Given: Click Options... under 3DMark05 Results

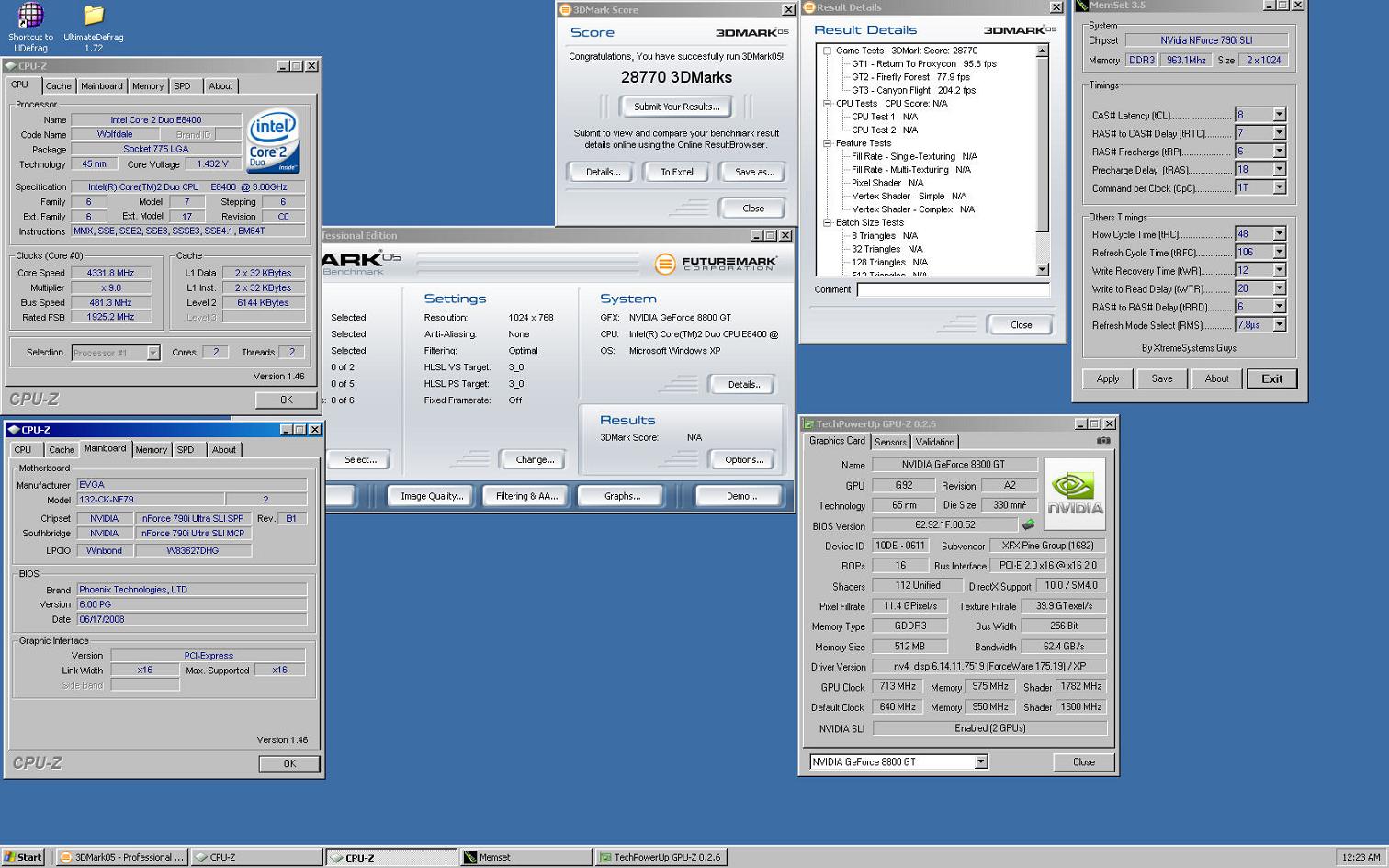Looking at the screenshot, I should coord(744,459).
